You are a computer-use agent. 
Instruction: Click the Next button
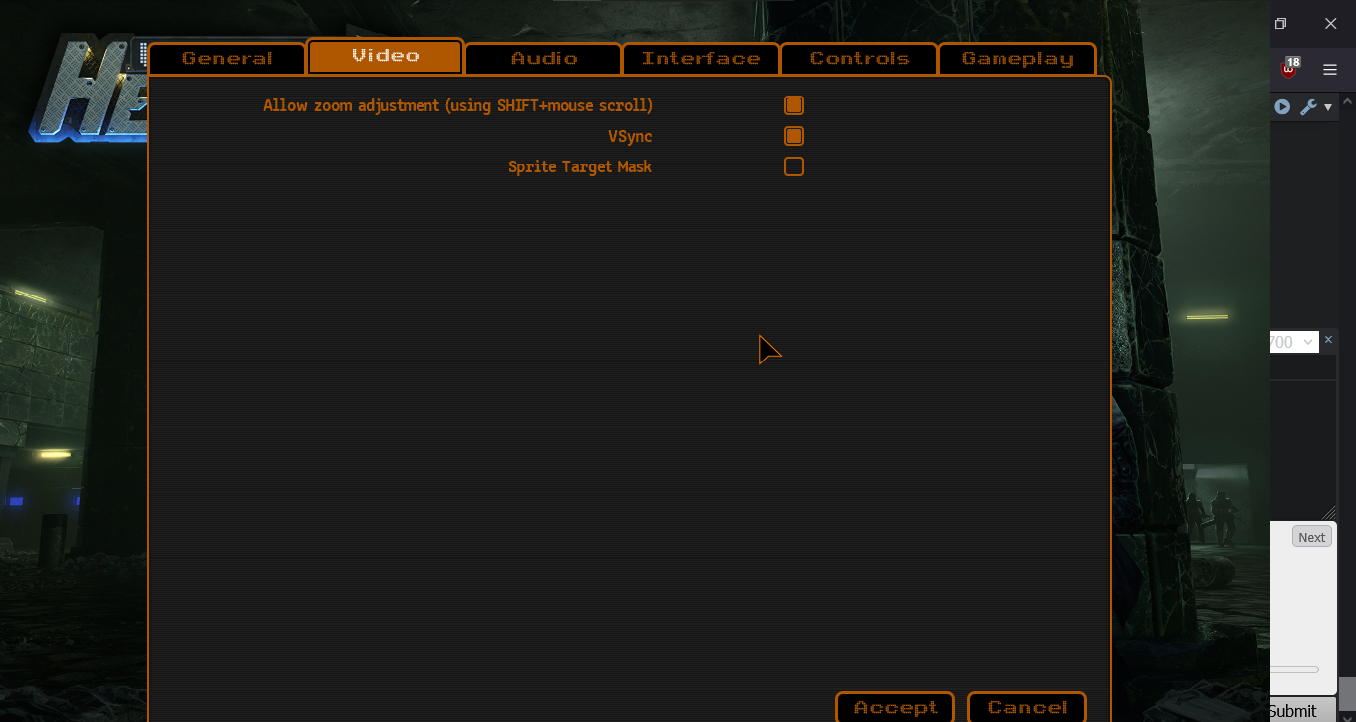coord(1311,537)
